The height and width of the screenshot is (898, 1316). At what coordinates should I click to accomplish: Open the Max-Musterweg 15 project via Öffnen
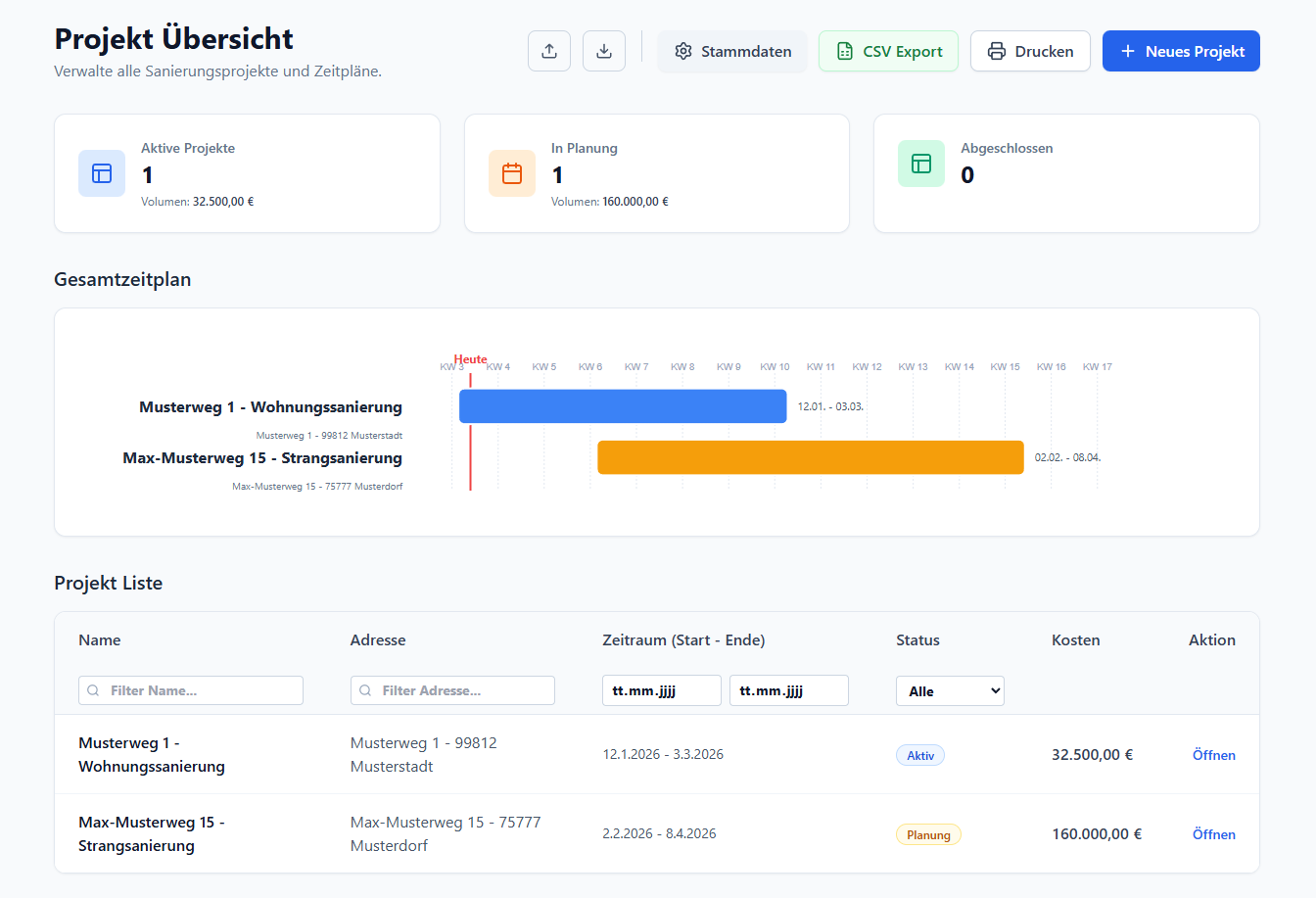pyautogui.click(x=1213, y=834)
